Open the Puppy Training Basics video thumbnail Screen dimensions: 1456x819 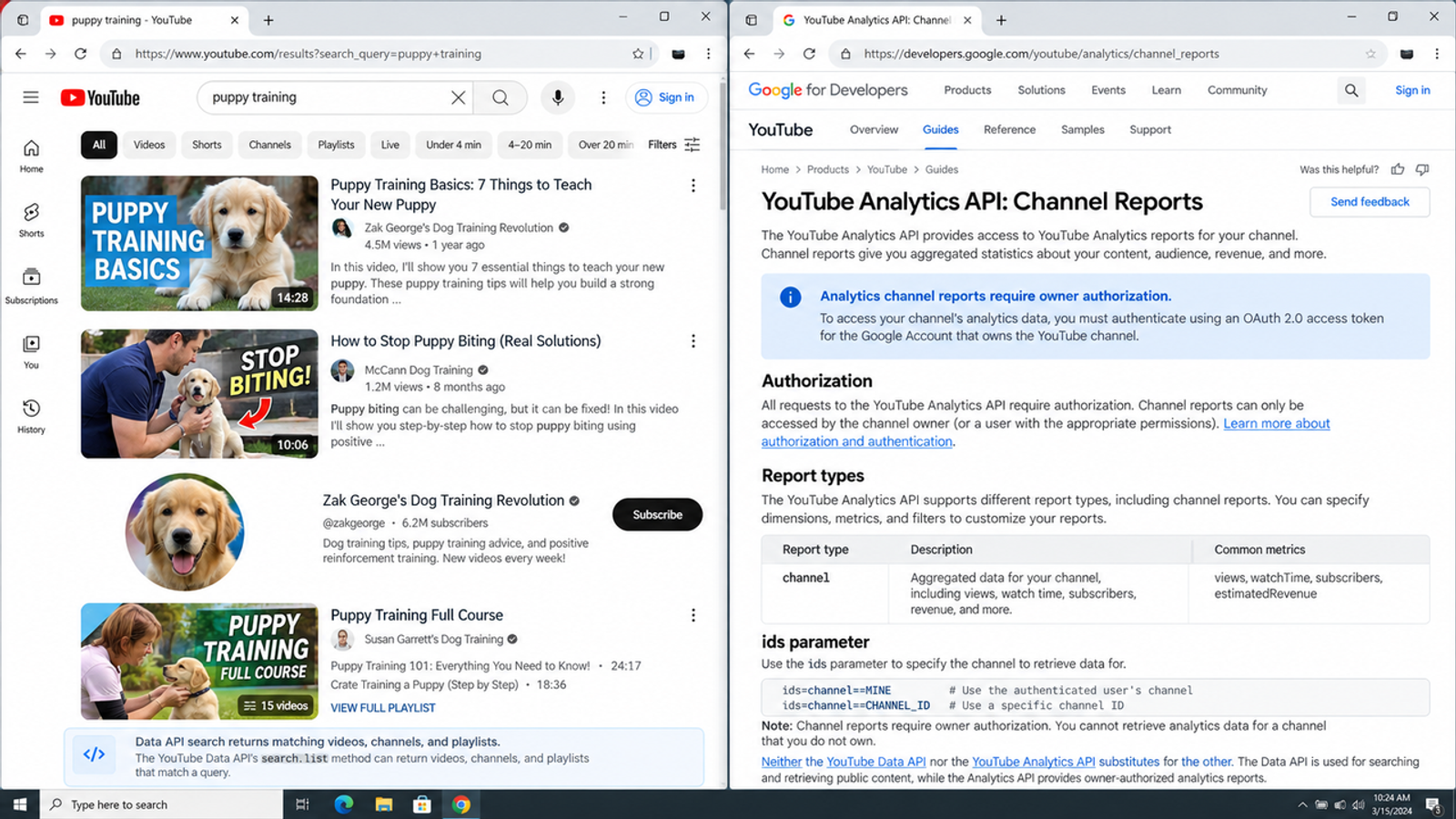pos(199,243)
